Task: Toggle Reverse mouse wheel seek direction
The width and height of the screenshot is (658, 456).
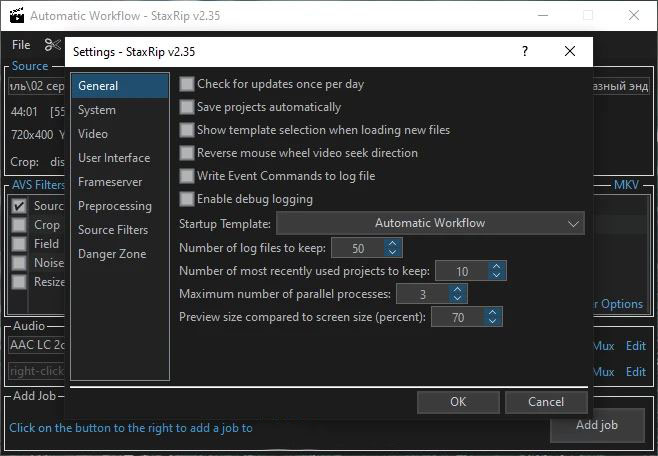Action: 187,153
